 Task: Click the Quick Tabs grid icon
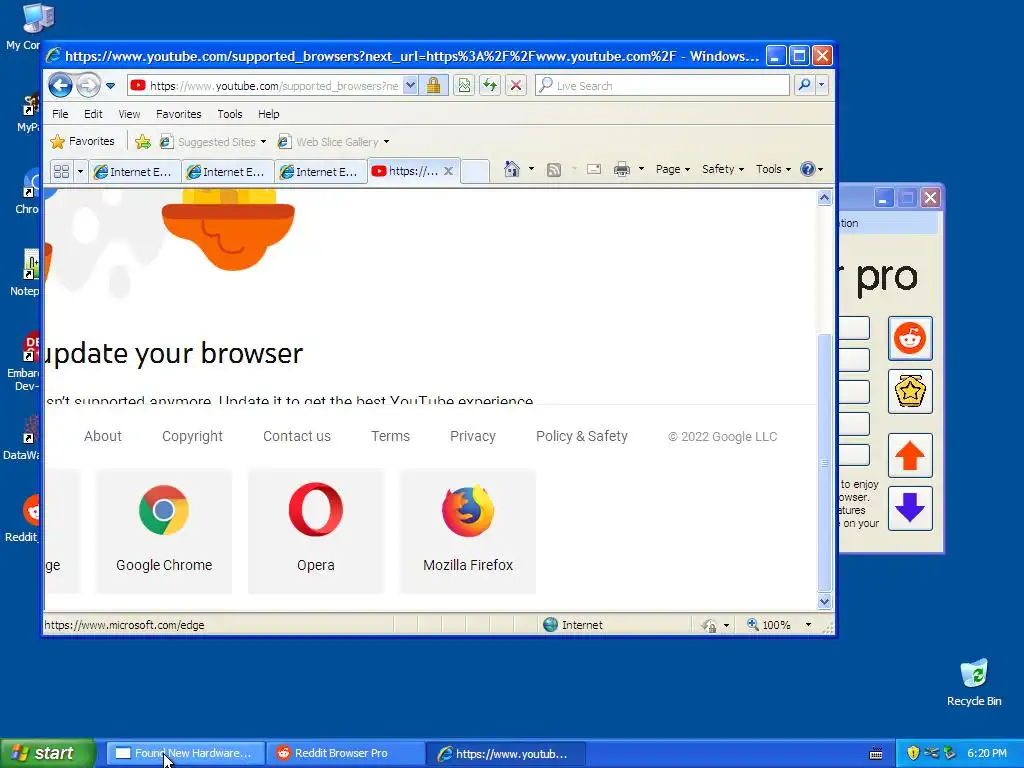pyautogui.click(x=61, y=171)
